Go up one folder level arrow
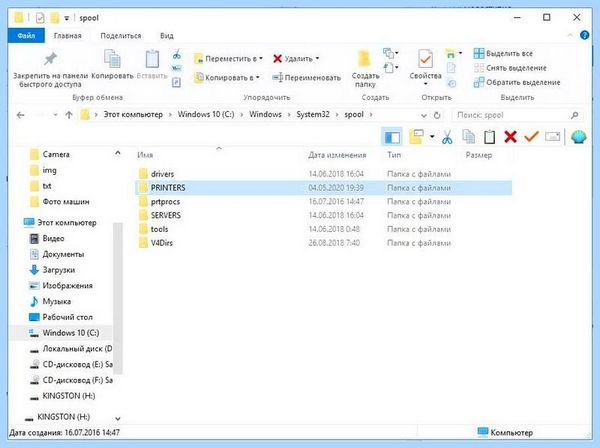Screen dimensions: 600x448 click(x=69, y=115)
